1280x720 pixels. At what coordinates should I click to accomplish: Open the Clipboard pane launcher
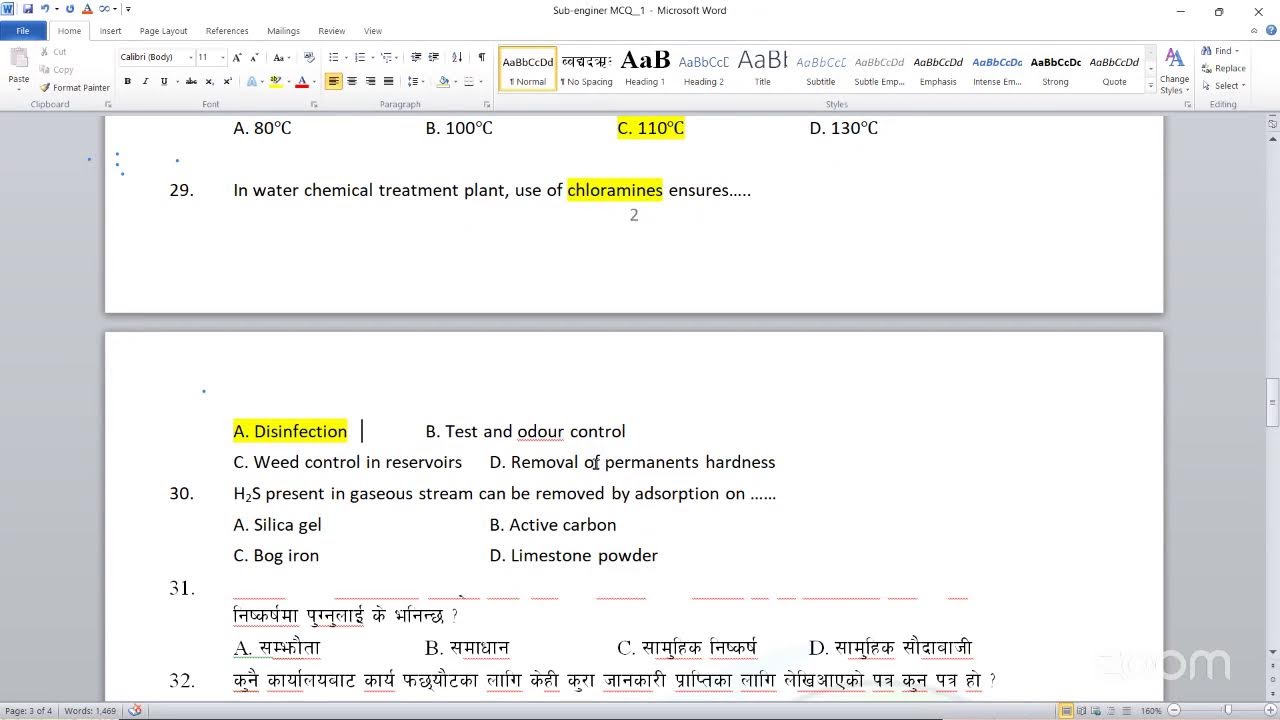[x=108, y=104]
